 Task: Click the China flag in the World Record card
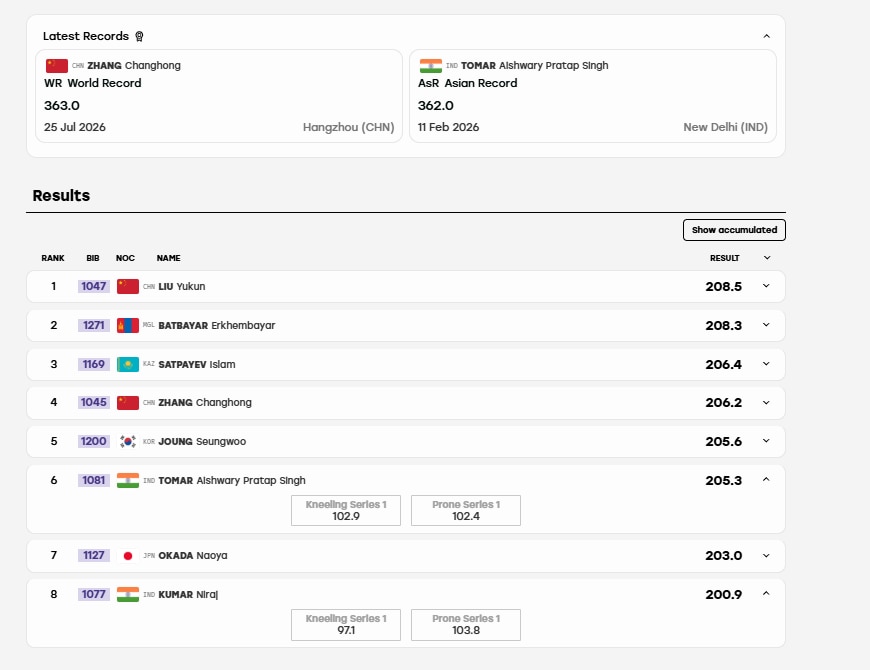[x=57, y=66]
